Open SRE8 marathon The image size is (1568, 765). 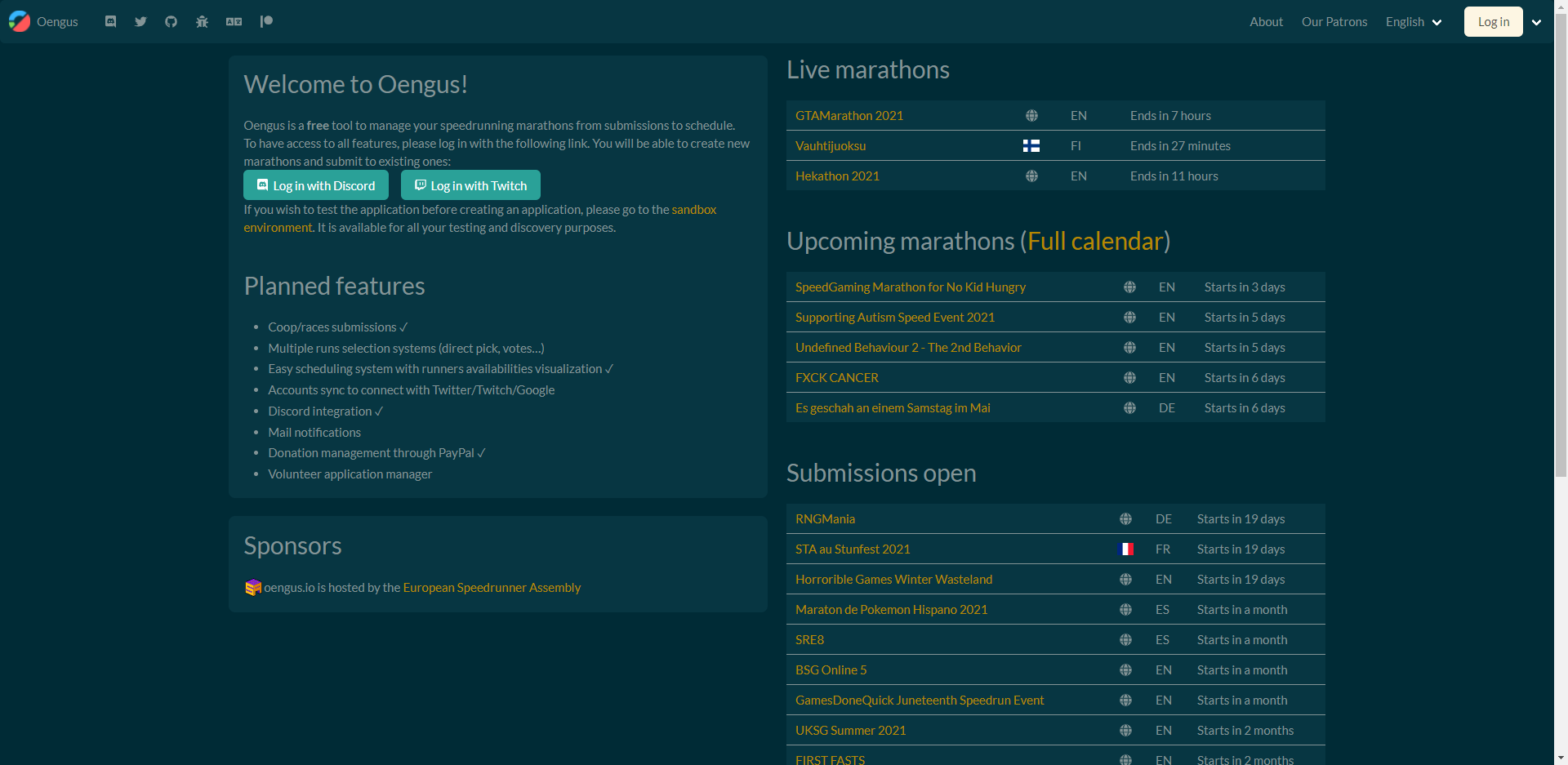(809, 640)
